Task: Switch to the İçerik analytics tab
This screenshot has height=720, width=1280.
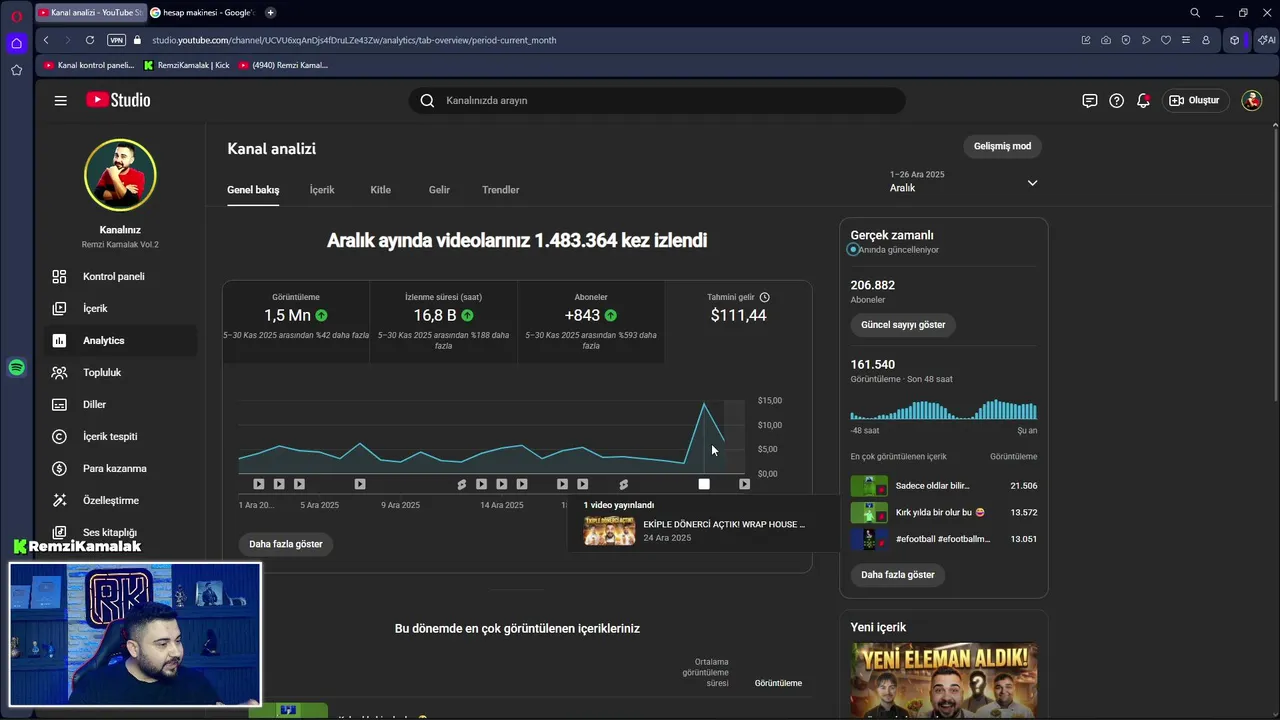Action: (x=322, y=190)
